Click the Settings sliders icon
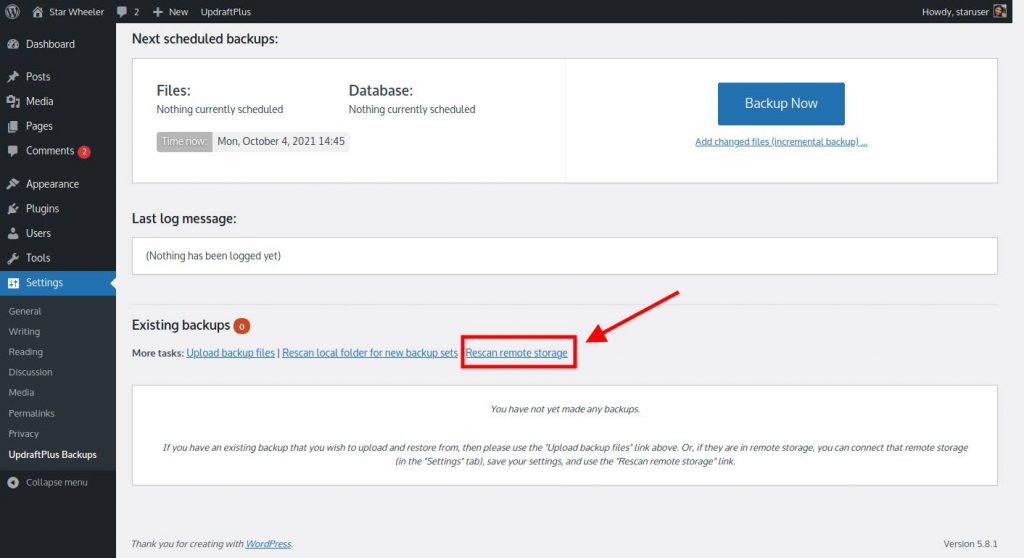 [13, 283]
